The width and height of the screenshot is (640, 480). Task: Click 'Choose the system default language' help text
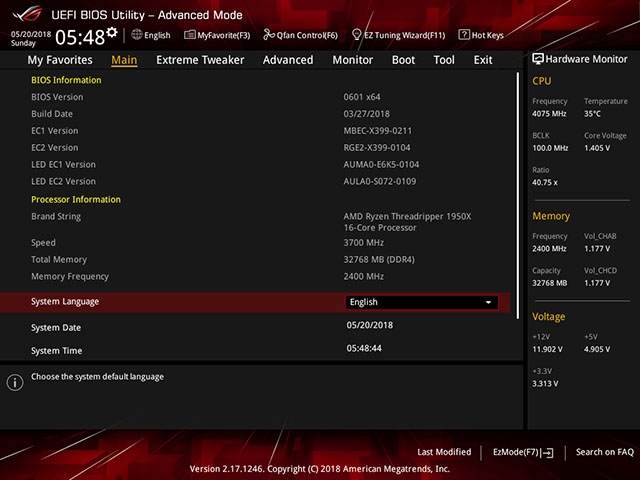[97, 377]
